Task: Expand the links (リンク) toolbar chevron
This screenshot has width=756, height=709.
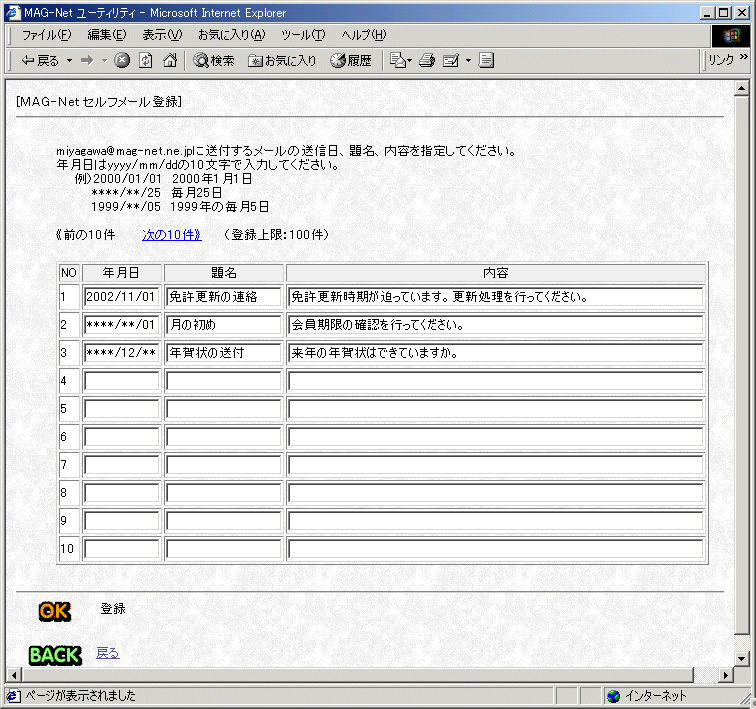Action: click(743, 58)
